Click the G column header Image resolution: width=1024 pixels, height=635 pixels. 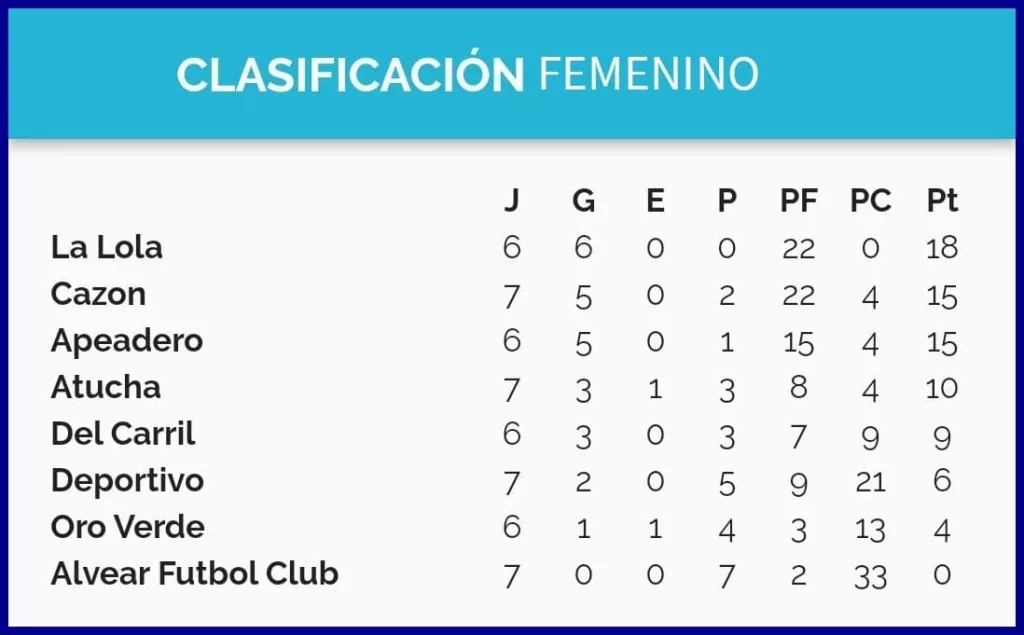(583, 201)
